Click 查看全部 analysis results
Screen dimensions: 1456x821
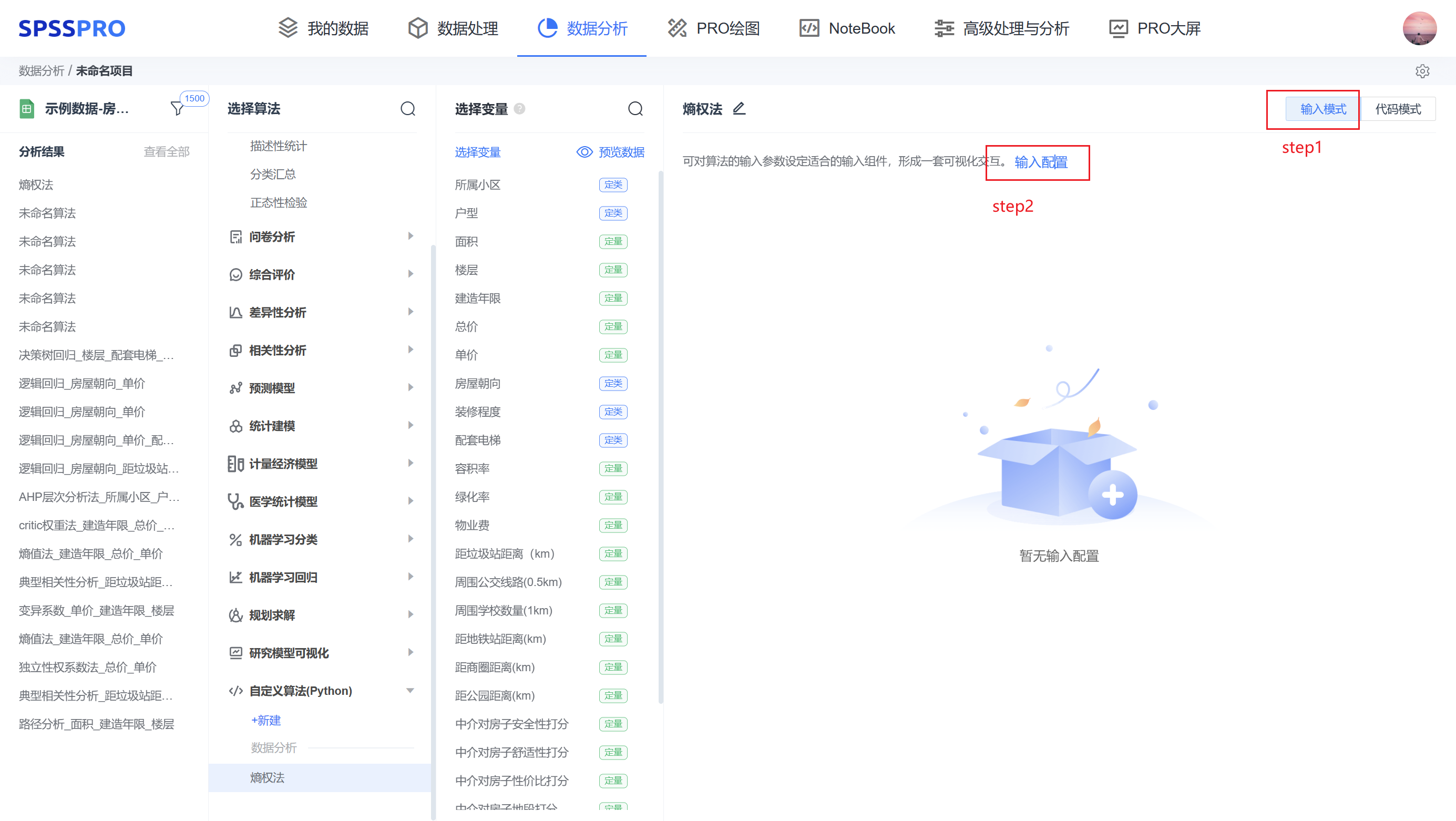(167, 151)
